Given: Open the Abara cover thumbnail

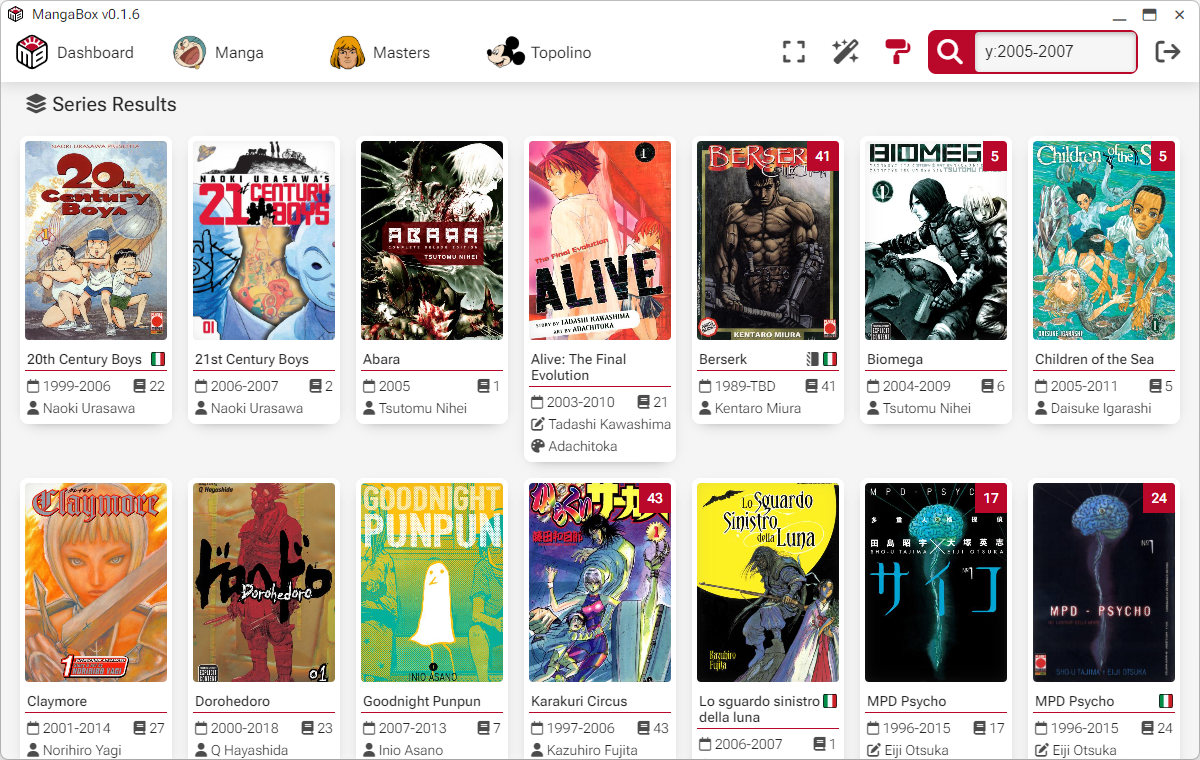Looking at the screenshot, I should (432, 240).
